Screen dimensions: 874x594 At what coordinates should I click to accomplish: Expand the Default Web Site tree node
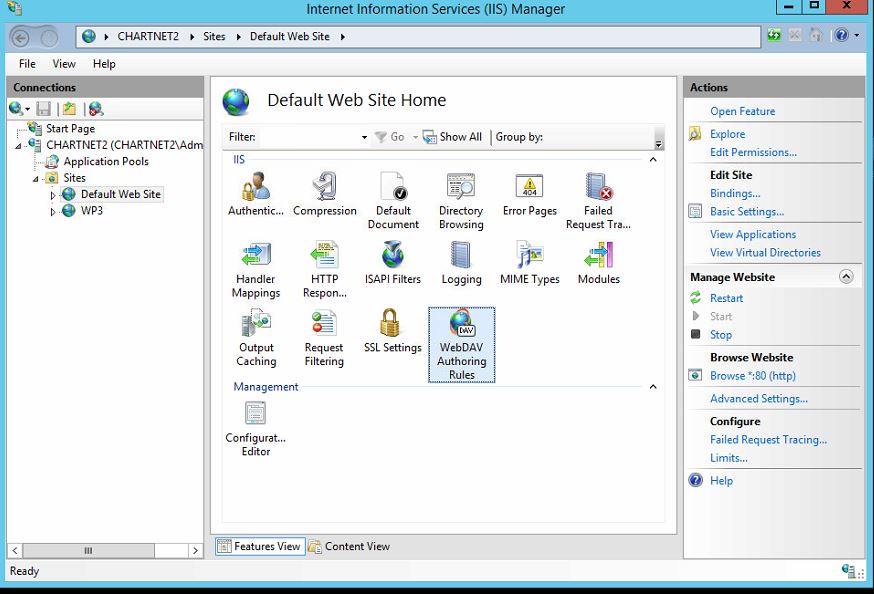[x=53, y=195]
